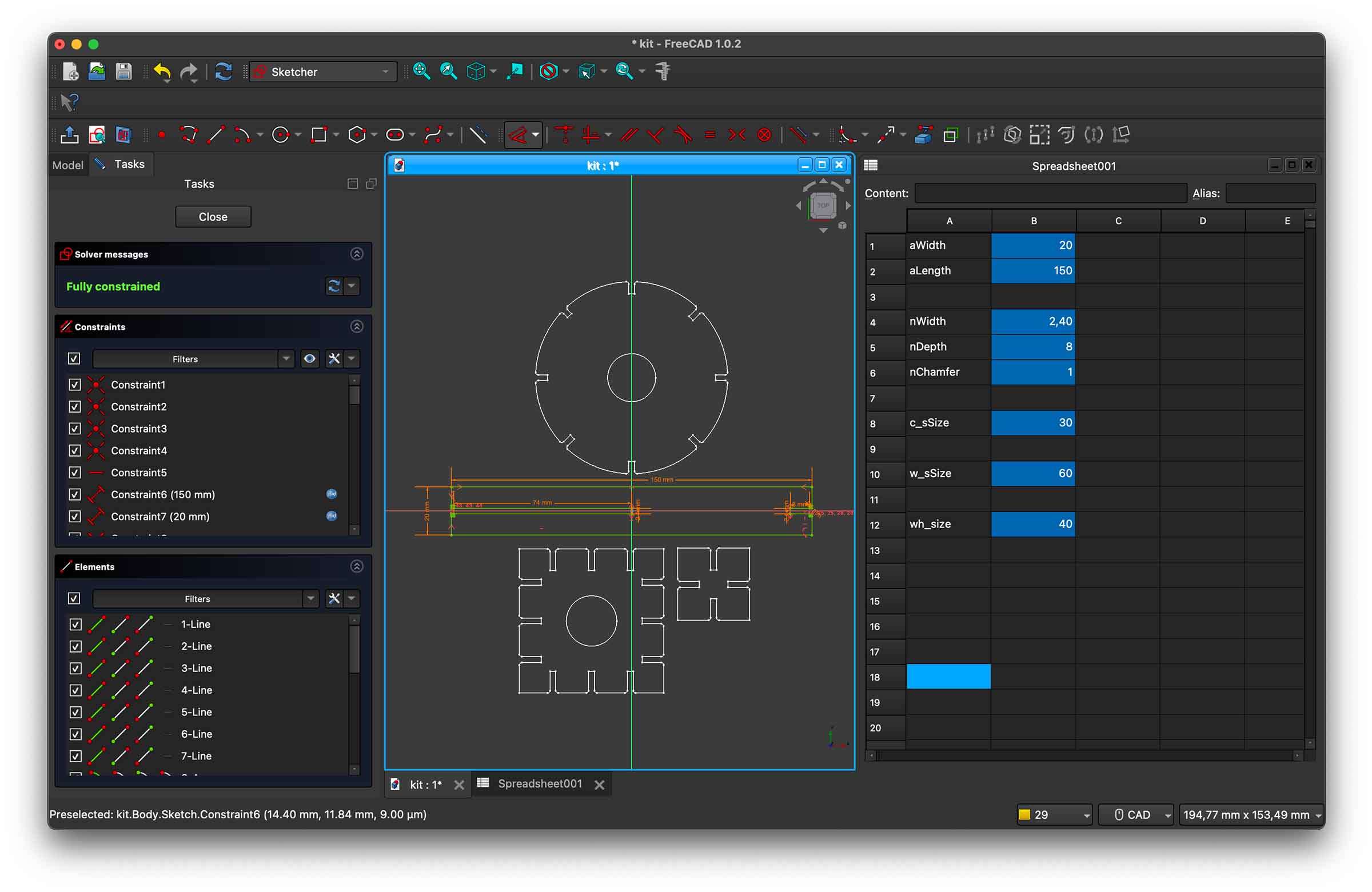
Task: Open the Spreadsheet001 document tab
Action: click(x=539, y=783)
